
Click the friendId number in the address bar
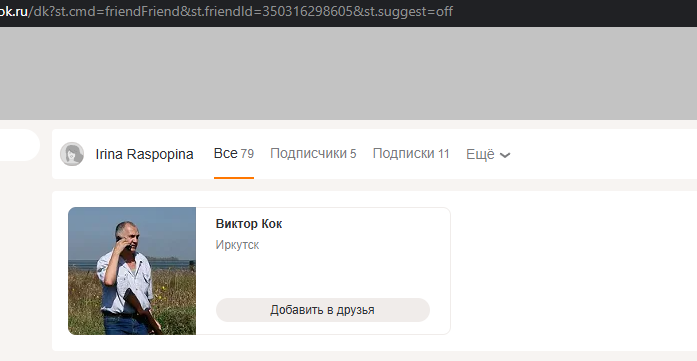(307, 12)
